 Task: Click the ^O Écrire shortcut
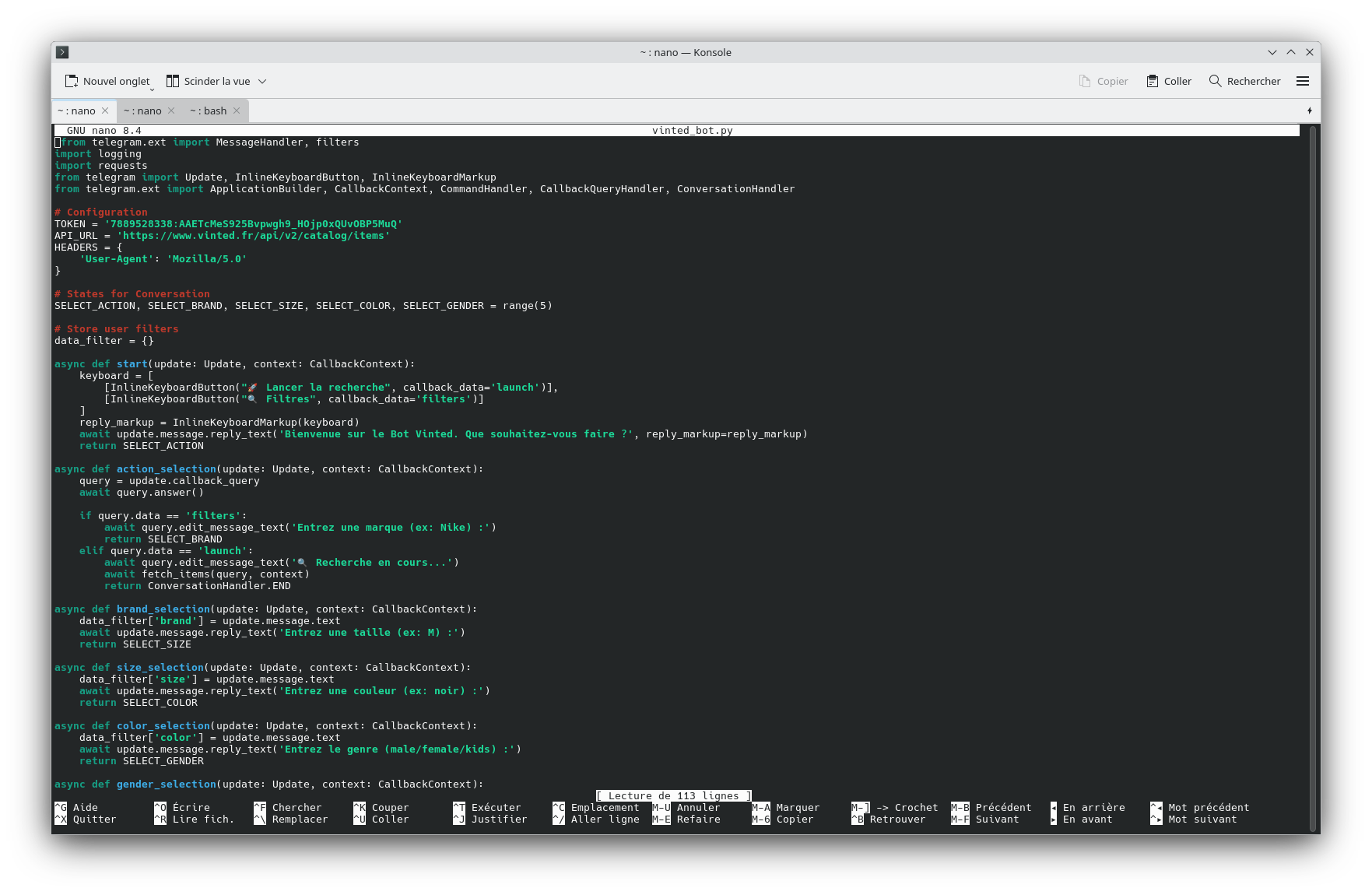tap(182, 808)
